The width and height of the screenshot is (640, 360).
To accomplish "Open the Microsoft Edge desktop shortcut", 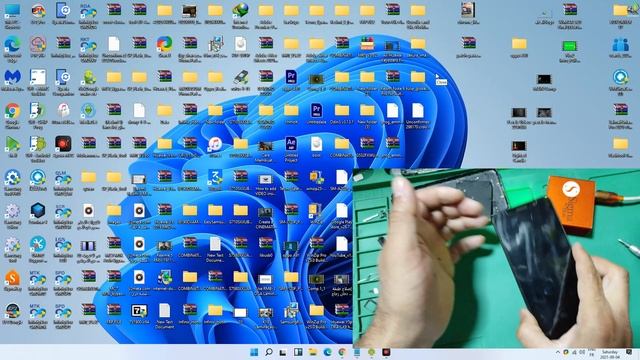I will [12, 44].
